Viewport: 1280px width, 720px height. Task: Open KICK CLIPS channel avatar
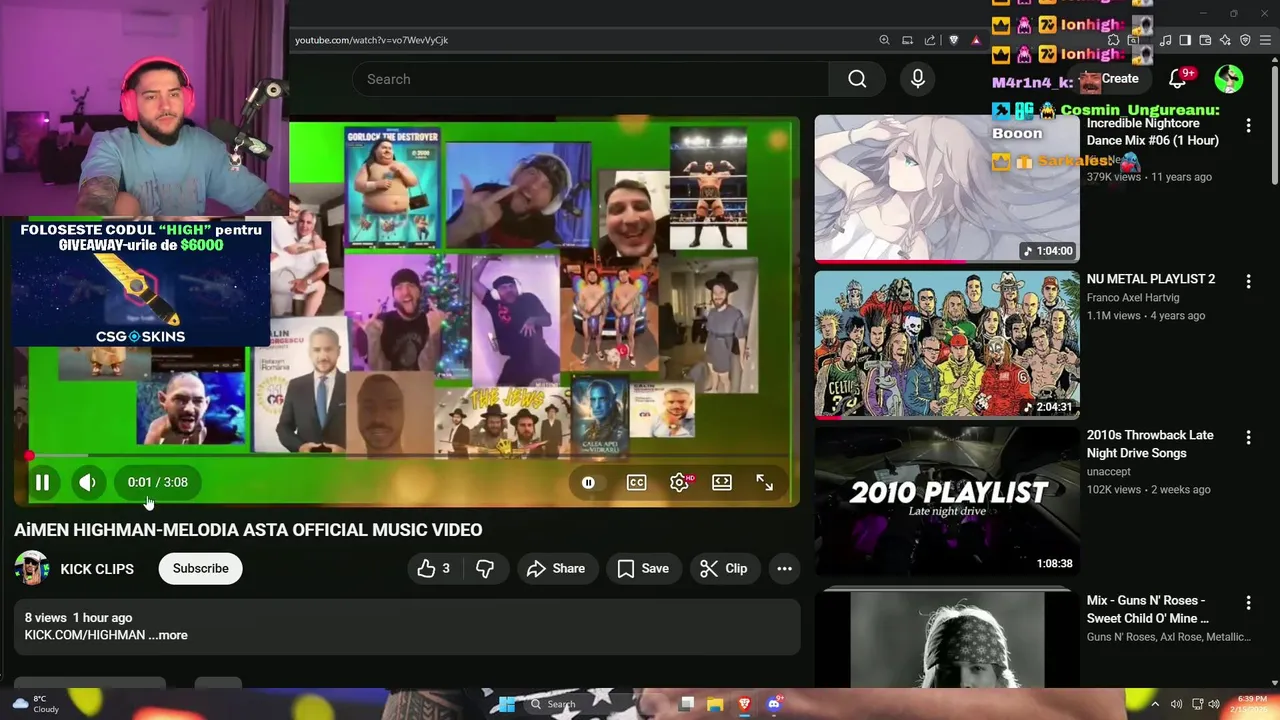click(31, 568)
